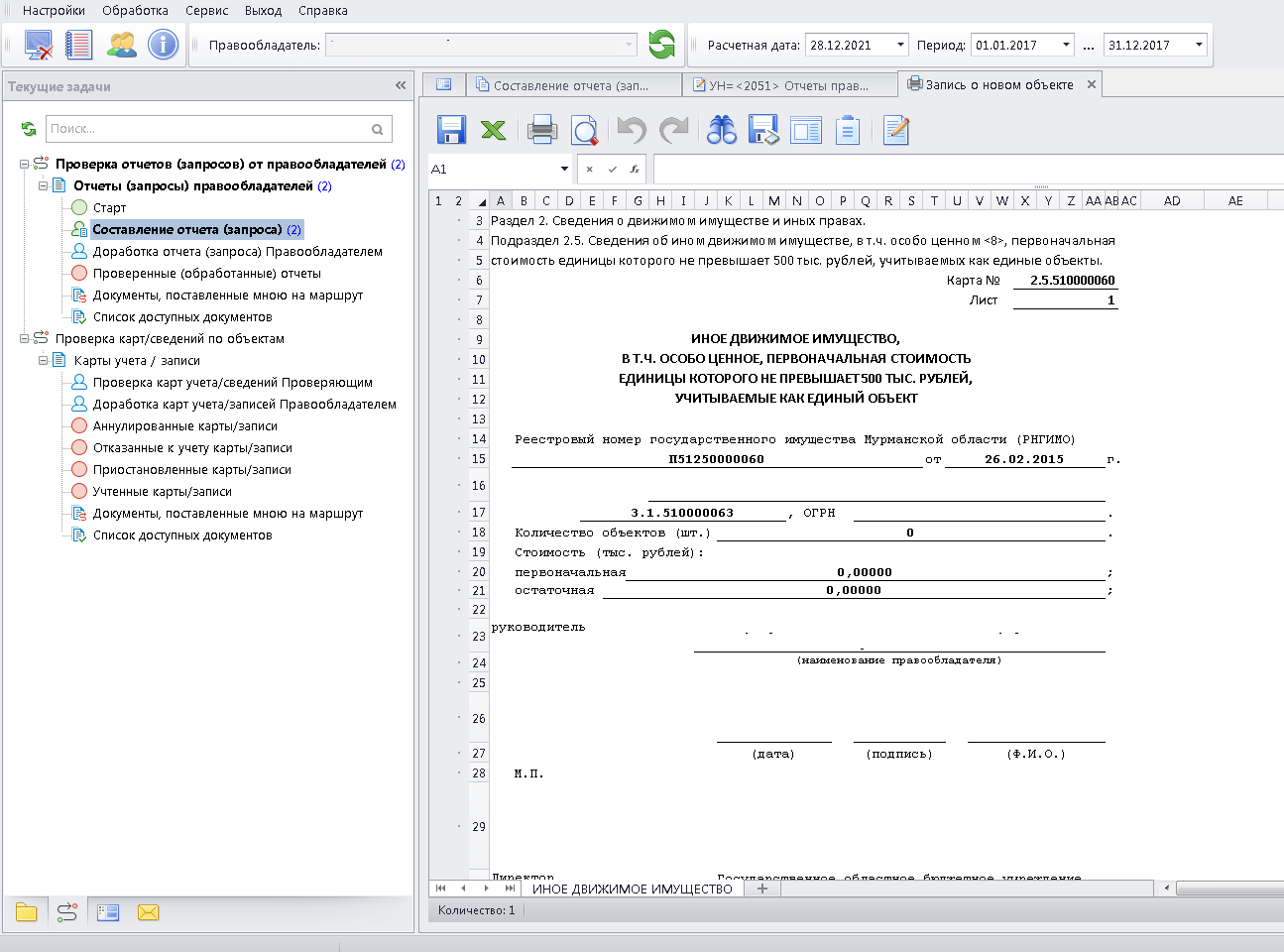This screenshot has width=1284, height=952.
Task: Collapse the Карты учета / записи node
Action: [44, 361]
